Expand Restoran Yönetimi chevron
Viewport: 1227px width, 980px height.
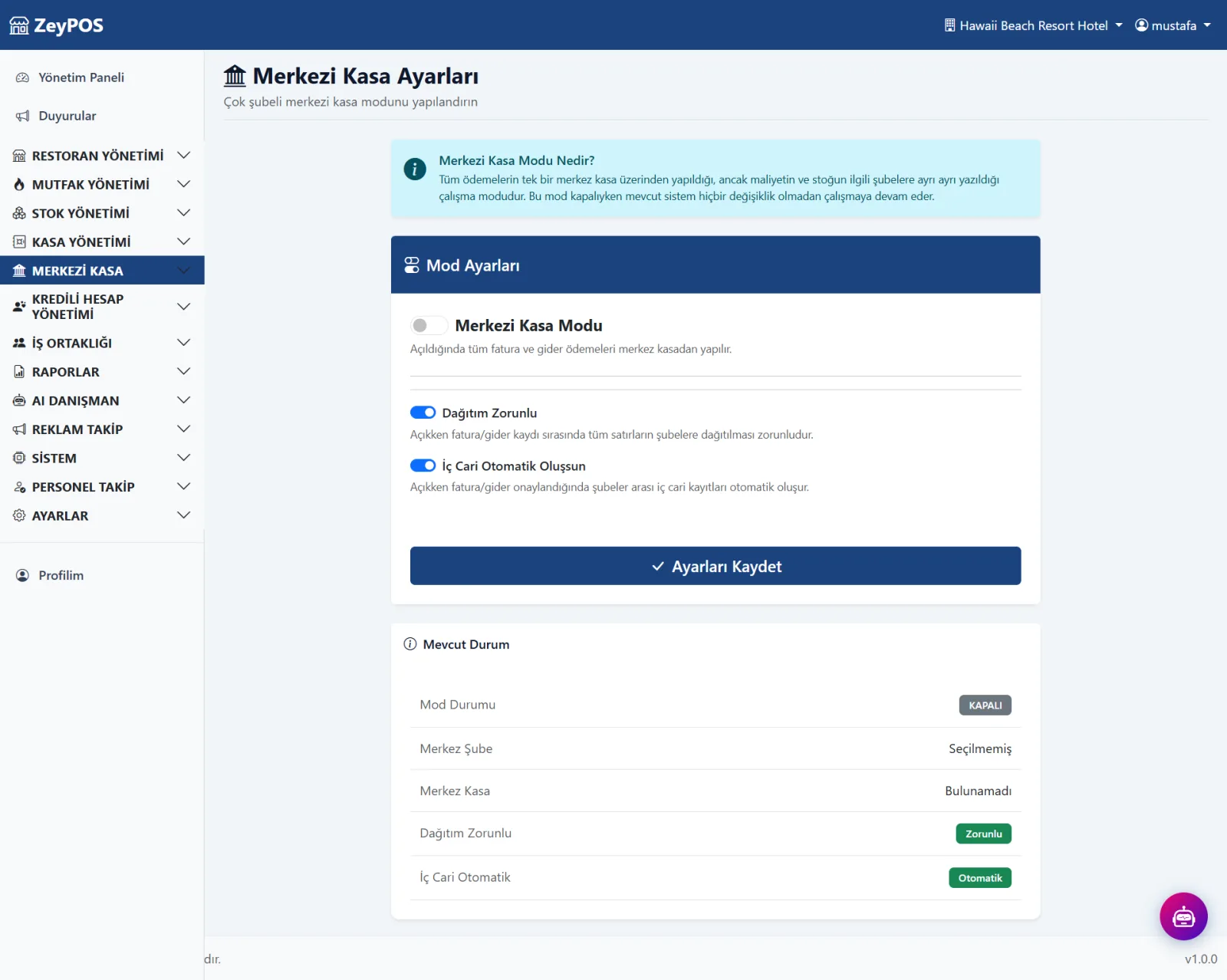[x=183, y=156]
